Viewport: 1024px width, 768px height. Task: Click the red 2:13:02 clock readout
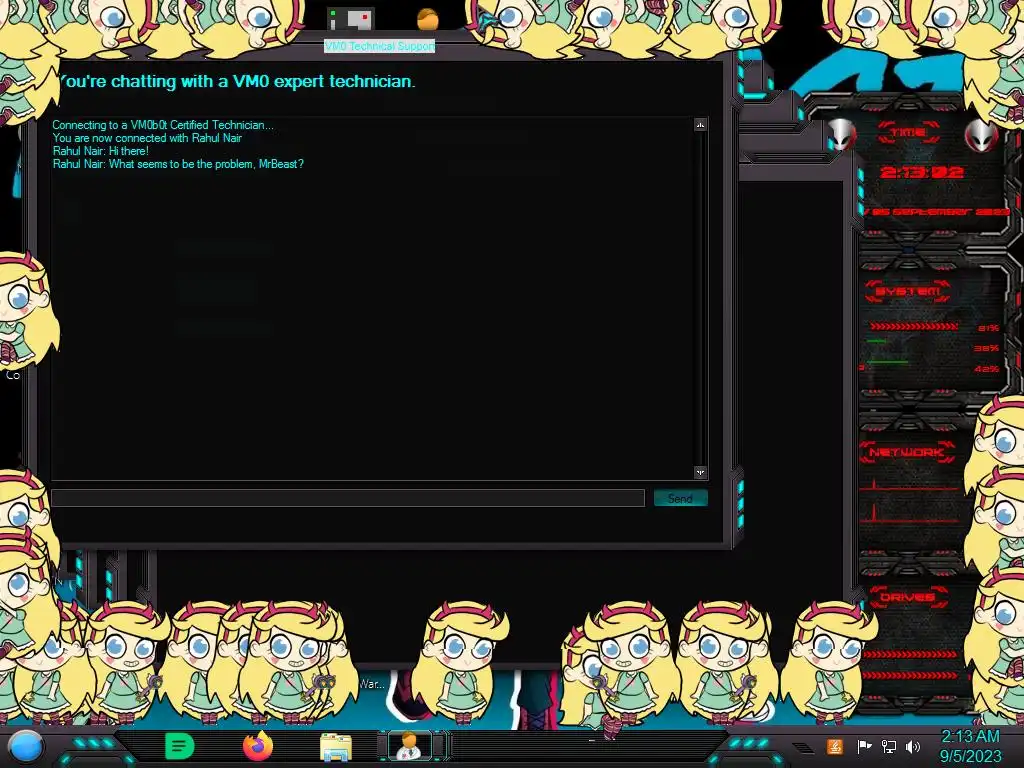tap(922, 172)
